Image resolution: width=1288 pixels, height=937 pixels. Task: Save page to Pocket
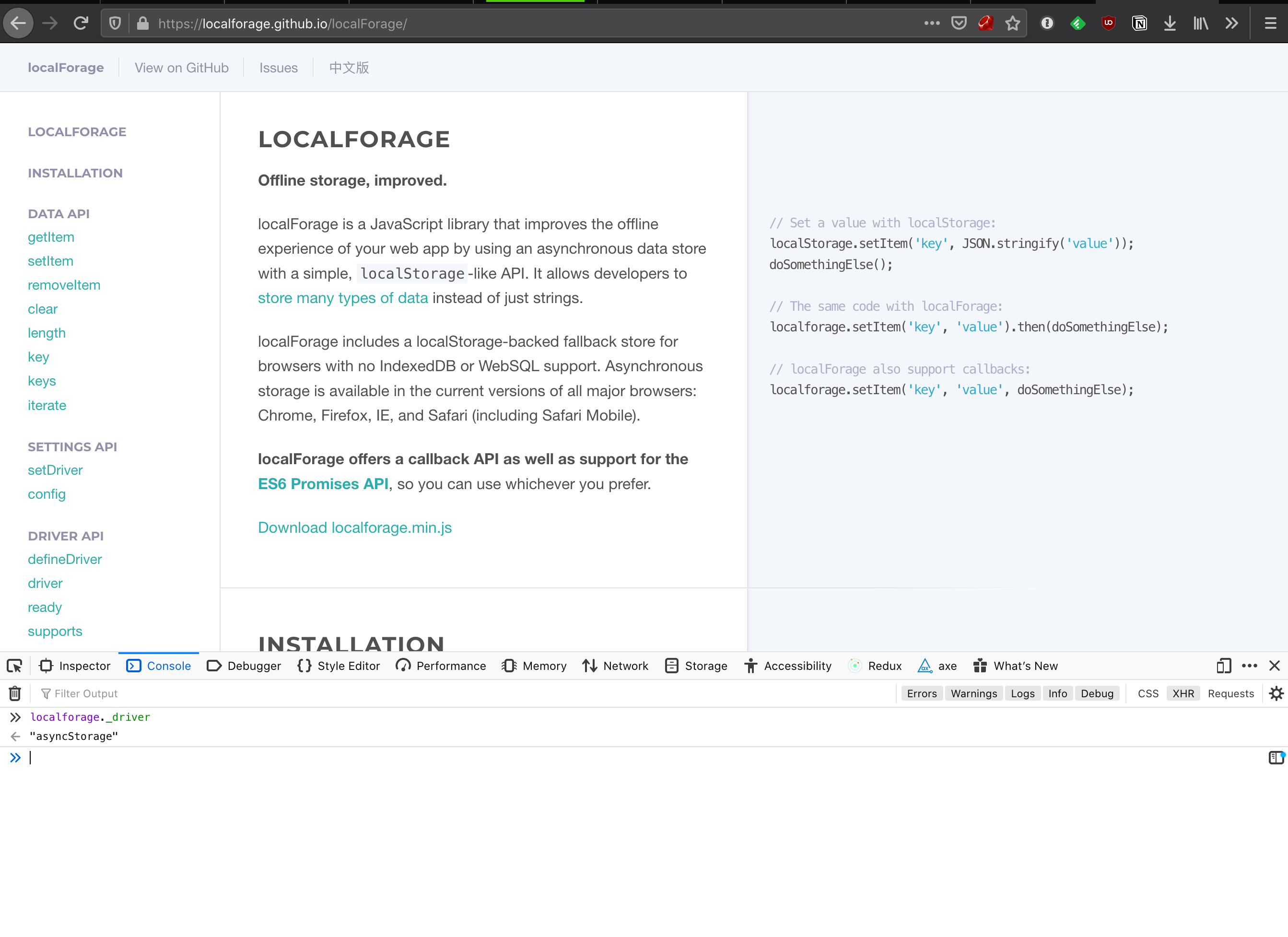959,23
